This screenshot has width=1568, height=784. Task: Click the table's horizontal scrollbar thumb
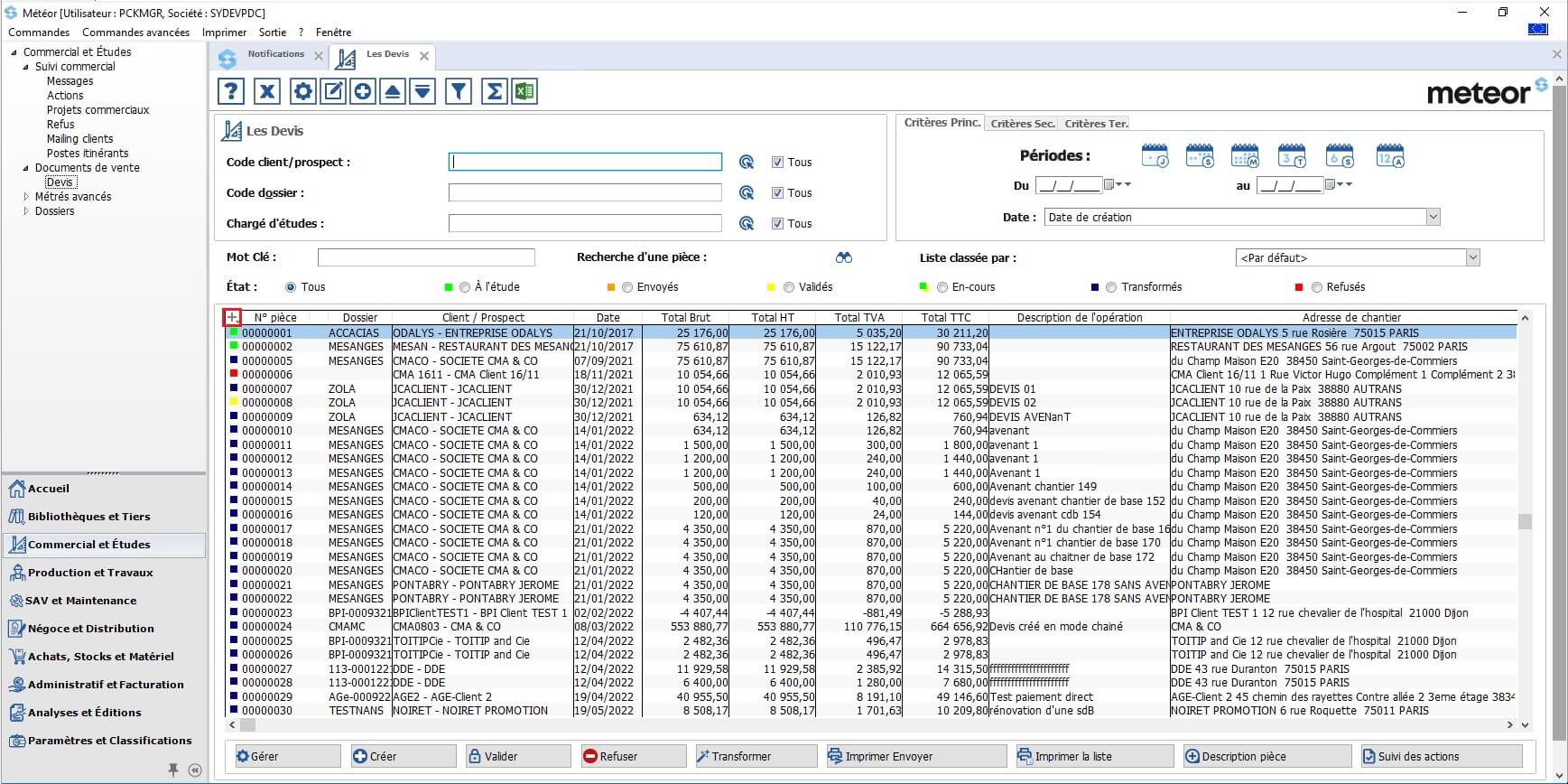[248, 724]
